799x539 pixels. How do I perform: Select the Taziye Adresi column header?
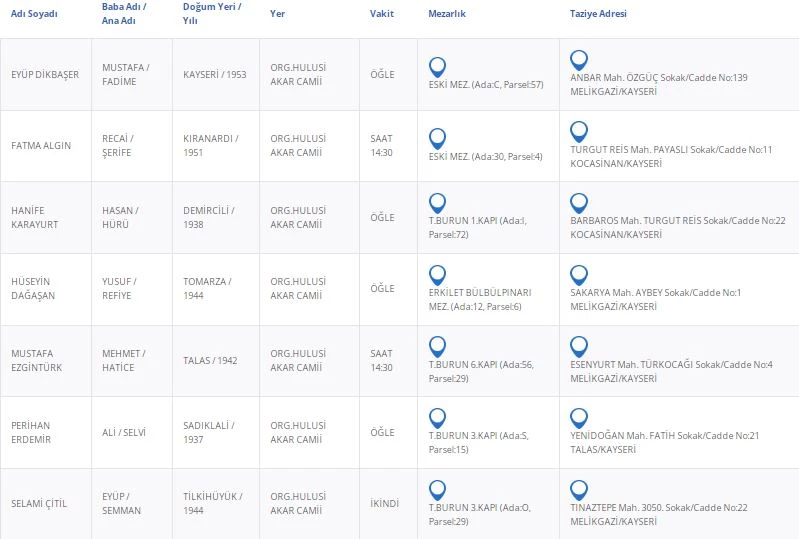click(598, 14)
